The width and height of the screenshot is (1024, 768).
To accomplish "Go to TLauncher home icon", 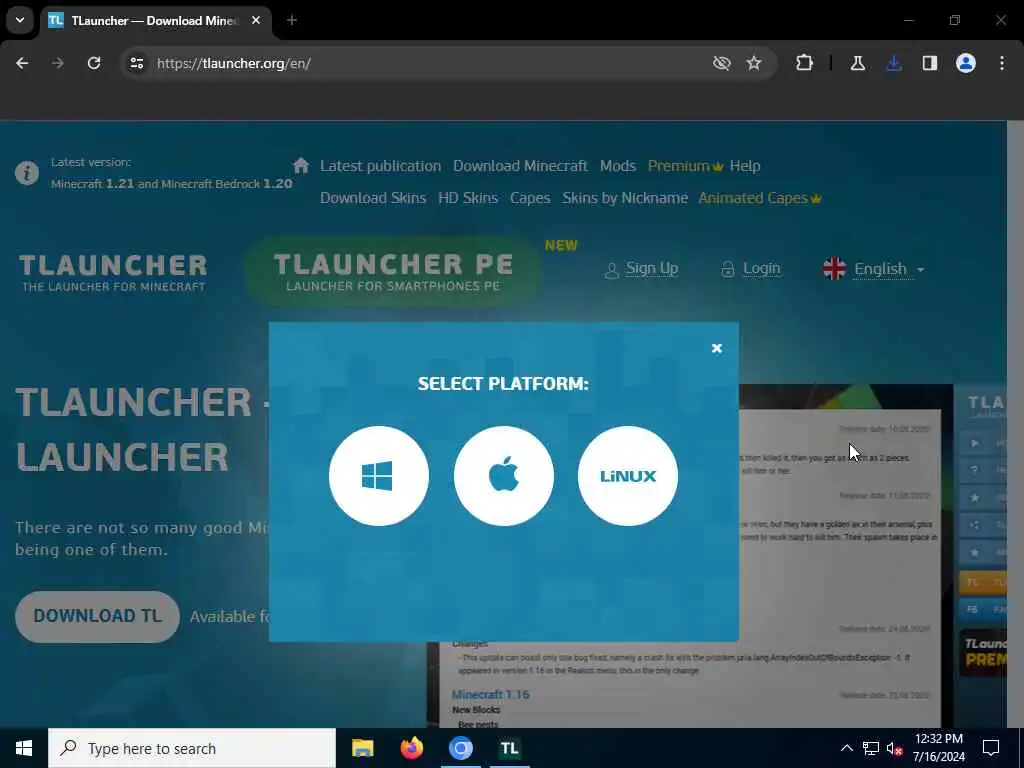I will pos(300,165).
